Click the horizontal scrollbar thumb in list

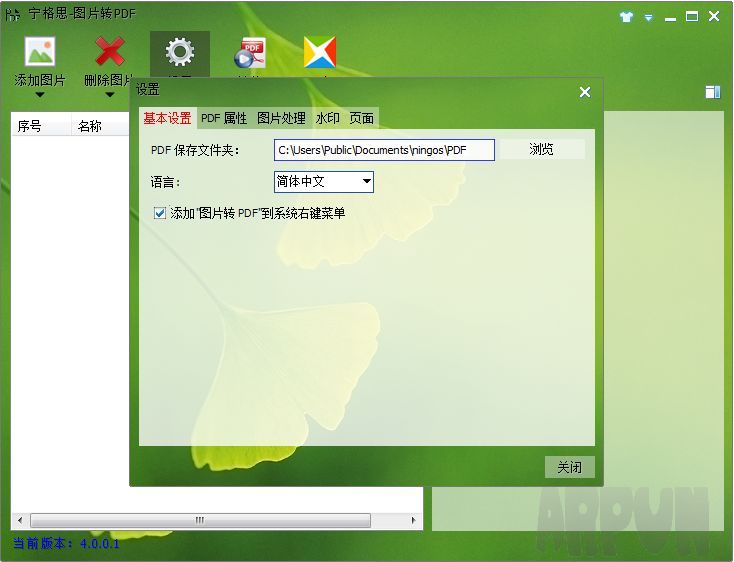tap(200, 520)
